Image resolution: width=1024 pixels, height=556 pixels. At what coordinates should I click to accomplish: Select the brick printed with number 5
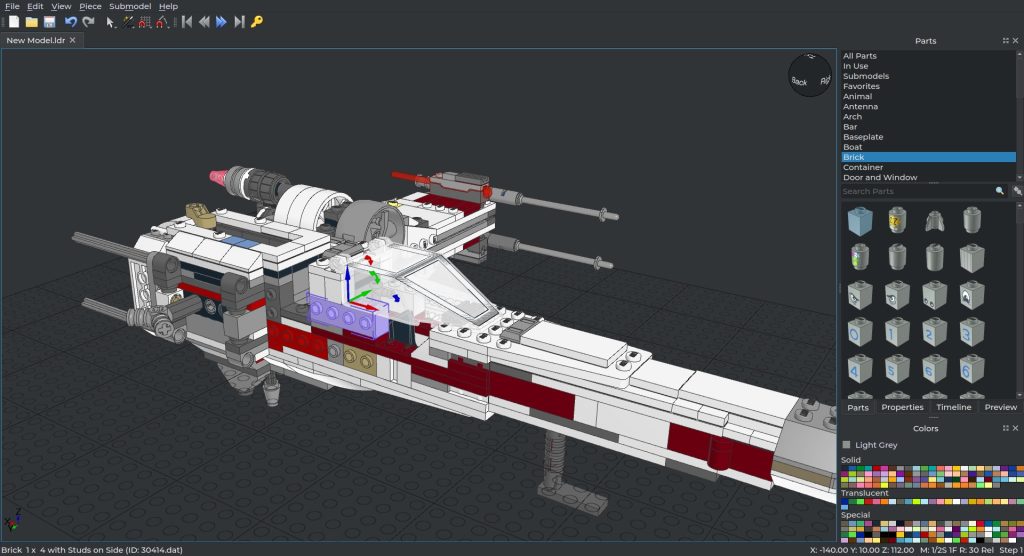897,368
